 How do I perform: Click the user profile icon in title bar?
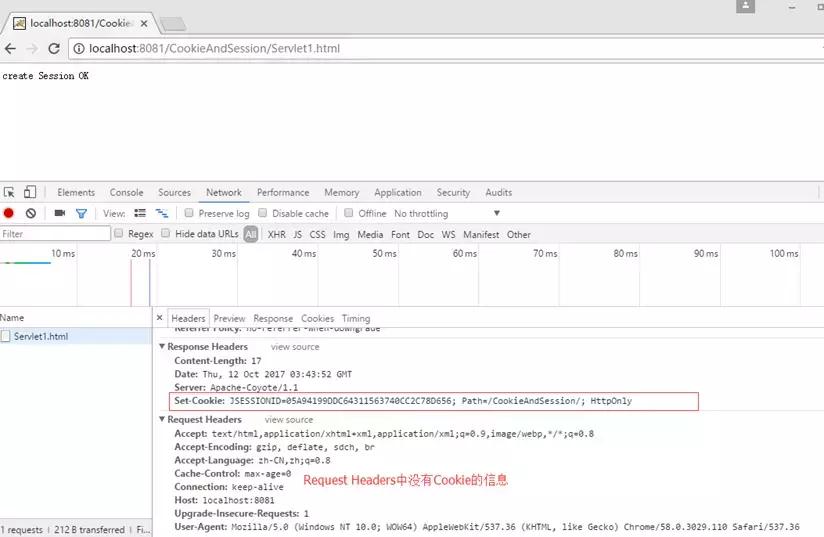(x=745, y=6)
